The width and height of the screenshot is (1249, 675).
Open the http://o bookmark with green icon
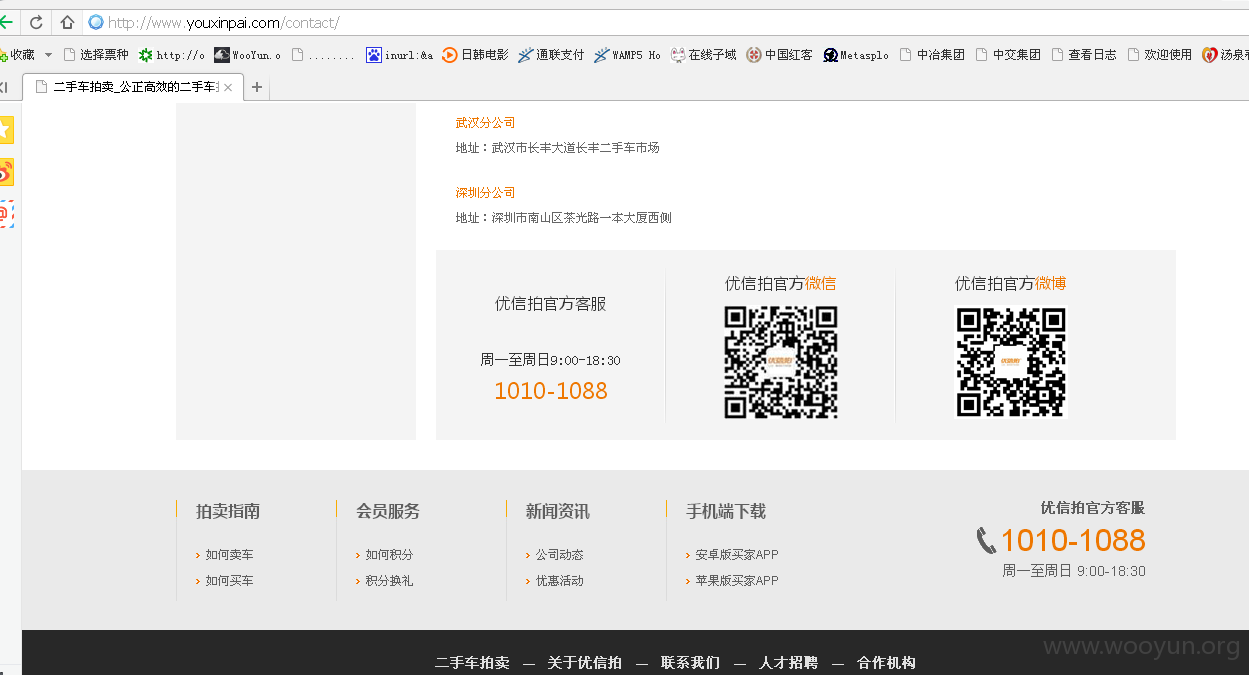pos(172,55)
